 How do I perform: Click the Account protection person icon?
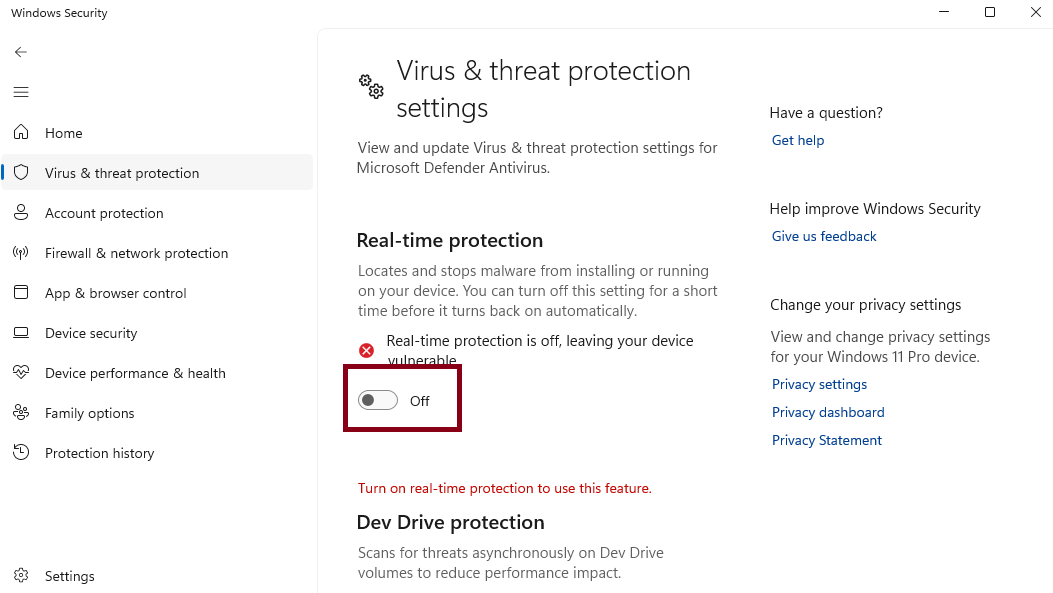(21, 213)
